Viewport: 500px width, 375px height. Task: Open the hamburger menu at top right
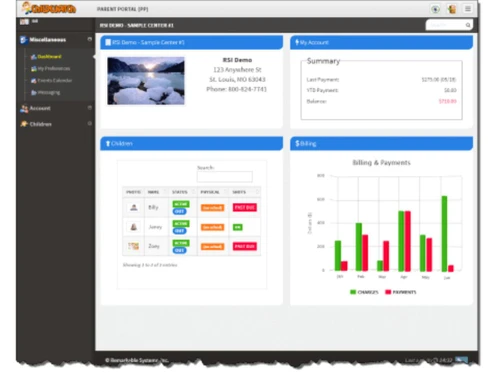468,9
